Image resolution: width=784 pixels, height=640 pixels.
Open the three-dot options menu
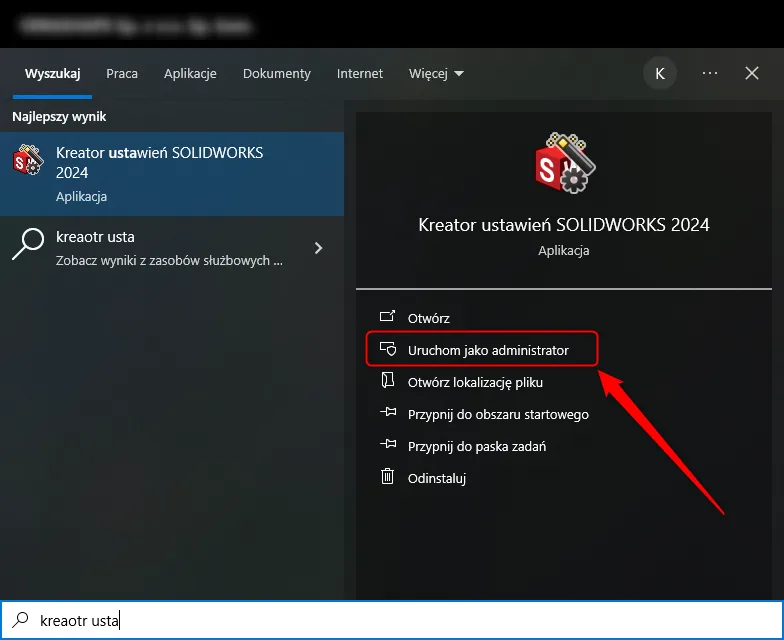pos(710,73)
